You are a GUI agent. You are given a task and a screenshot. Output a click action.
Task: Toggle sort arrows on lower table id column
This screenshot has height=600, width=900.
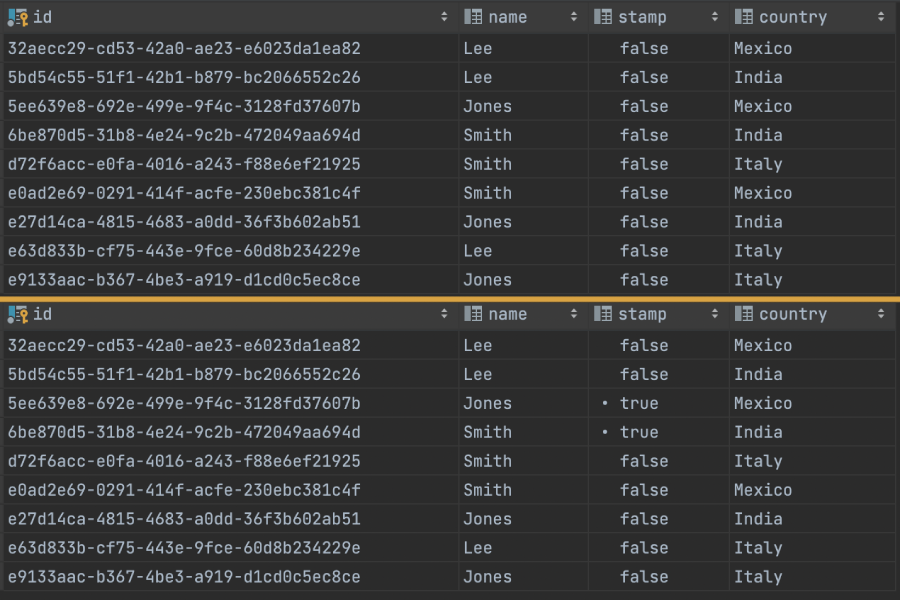coord(444,314)
